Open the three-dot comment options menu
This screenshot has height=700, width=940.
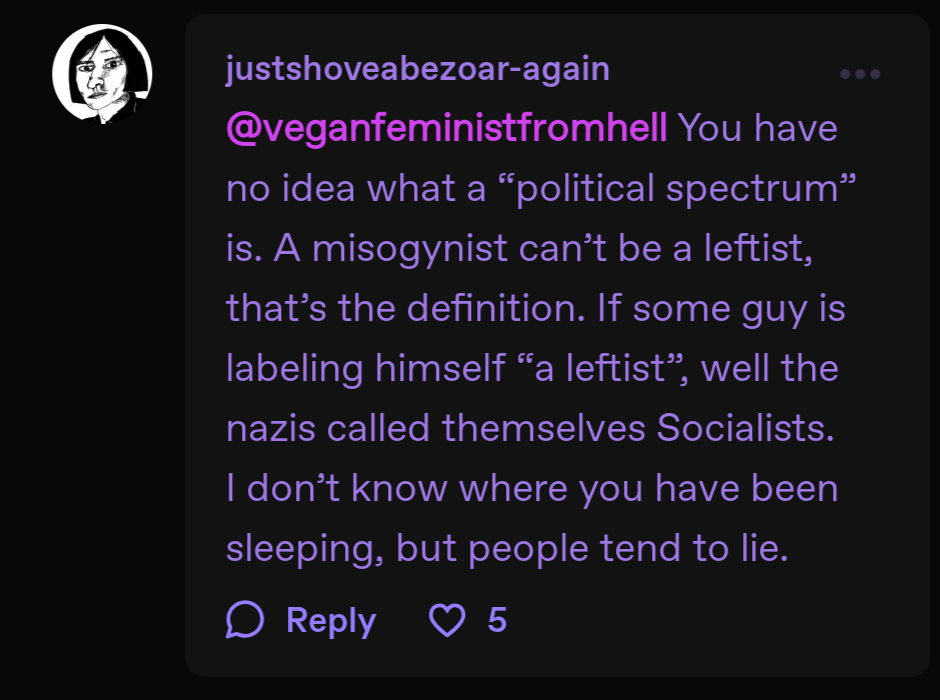(860, 74)
